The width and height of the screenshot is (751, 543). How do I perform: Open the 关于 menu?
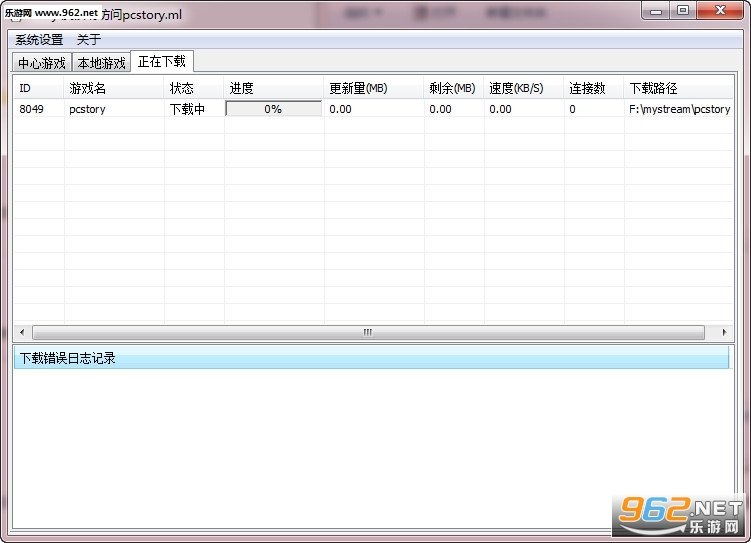[x=89, y=40]
